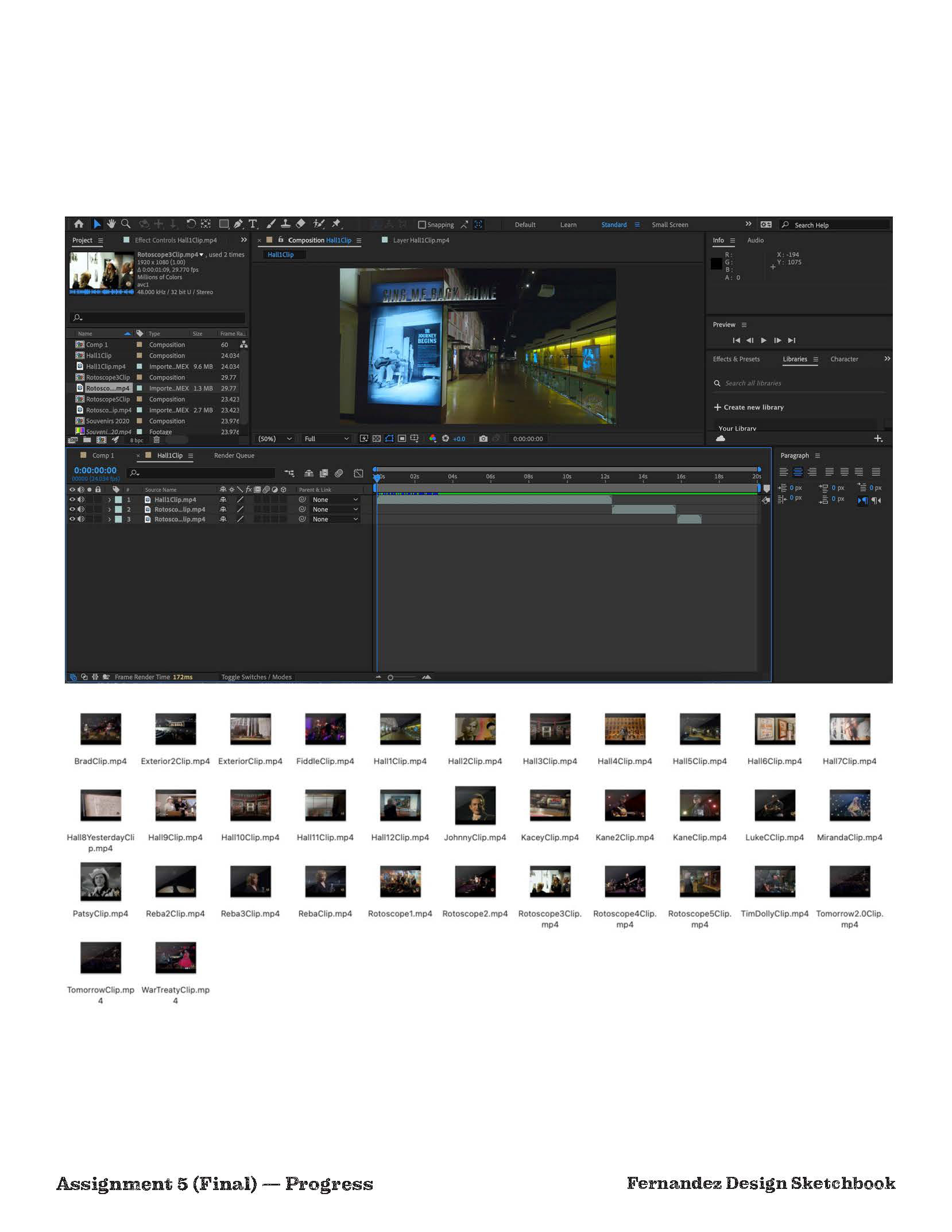Open the Effects & Presets tab
The width and height of the screenshot is (952, 1232).
click(x=736, y=359)
